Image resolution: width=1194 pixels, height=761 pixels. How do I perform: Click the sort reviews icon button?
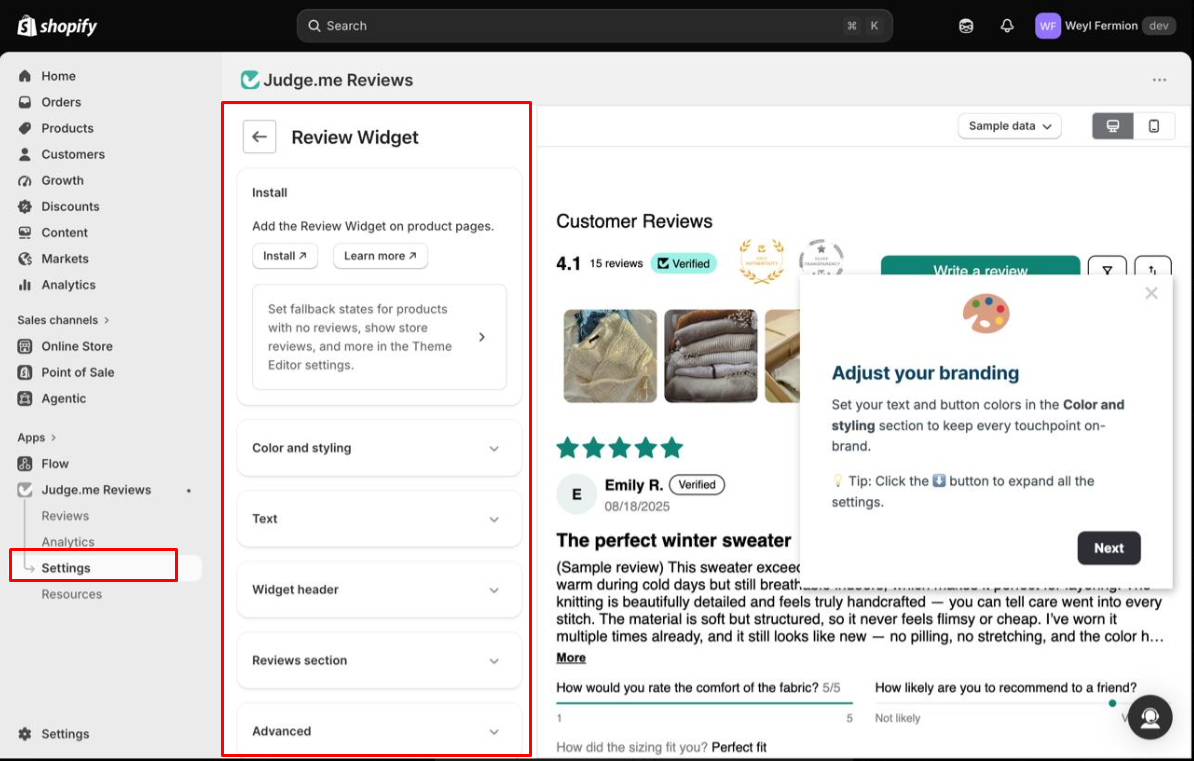[x=1153, y=268]
